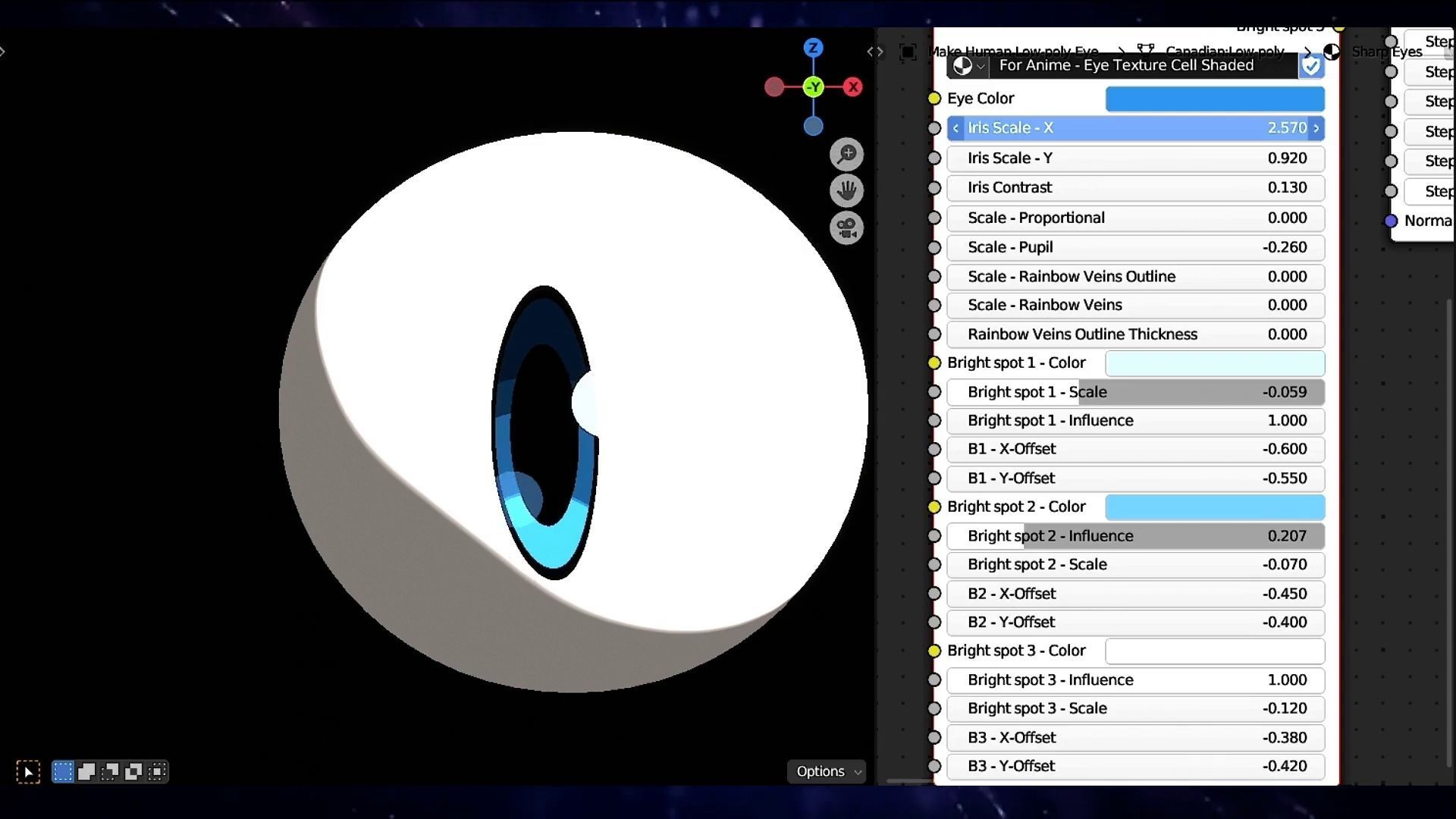Click the negative Z blue gizmo circle
The height and width of the screenshot is (819, 1456).
(x=813, y=126)
